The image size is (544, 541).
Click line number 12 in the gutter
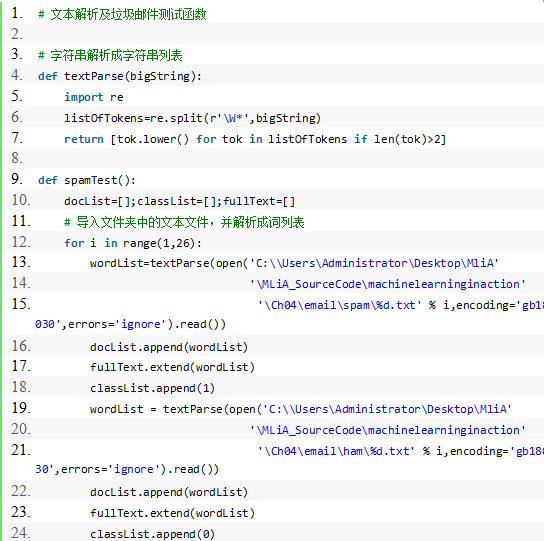(x=21, y=242)
